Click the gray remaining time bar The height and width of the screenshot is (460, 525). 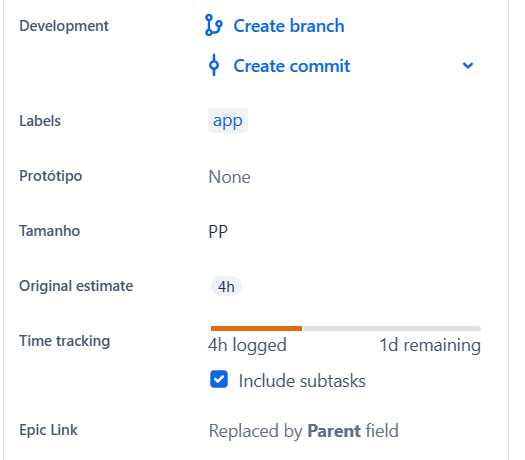(392, 328)
